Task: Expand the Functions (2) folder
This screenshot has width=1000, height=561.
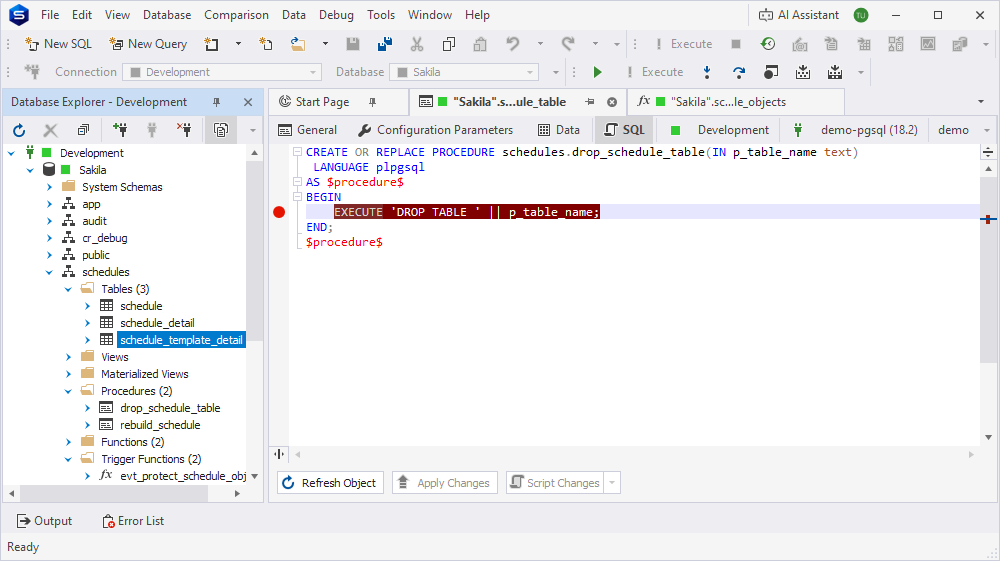Action: click(69, 442)
